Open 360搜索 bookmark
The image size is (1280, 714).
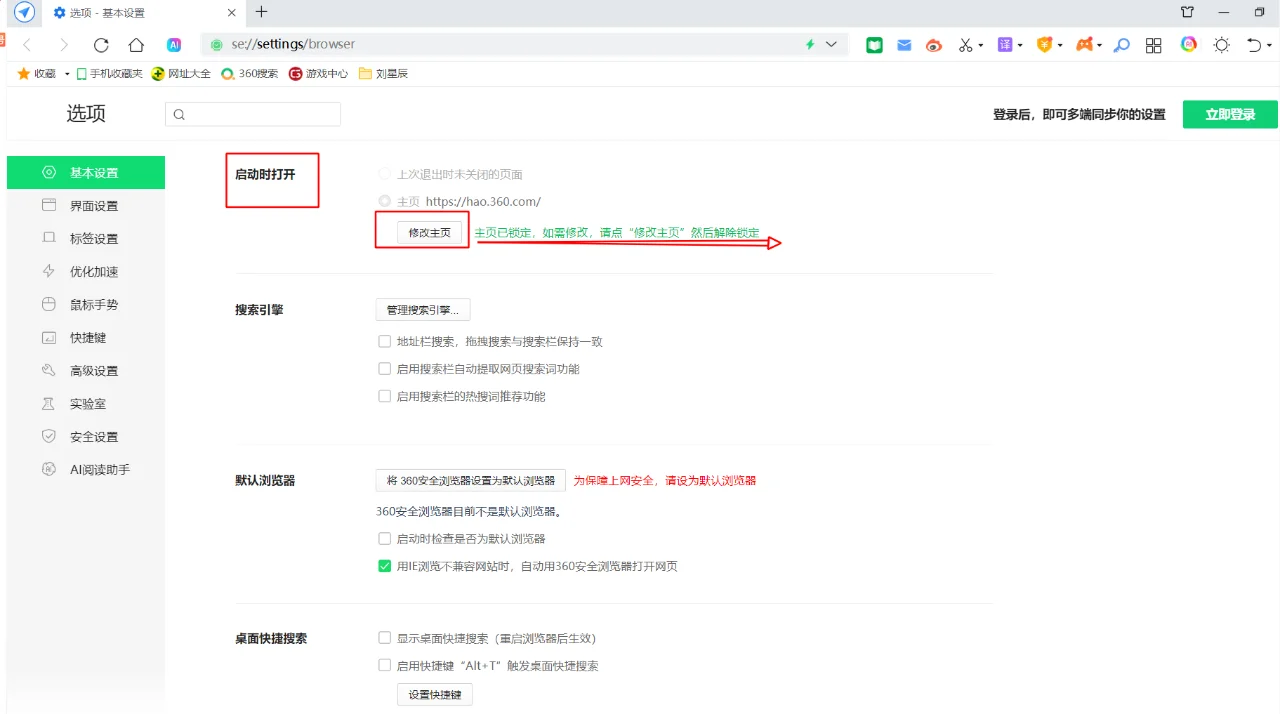tap(250, 74)
